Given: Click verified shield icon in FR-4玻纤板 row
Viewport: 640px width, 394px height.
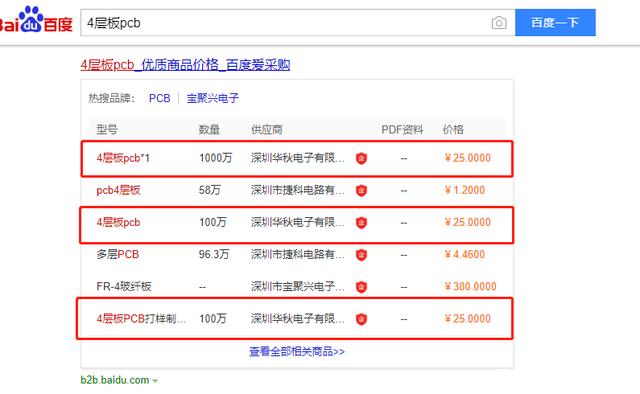Looking at the screenshot, I should pos(361,287).
